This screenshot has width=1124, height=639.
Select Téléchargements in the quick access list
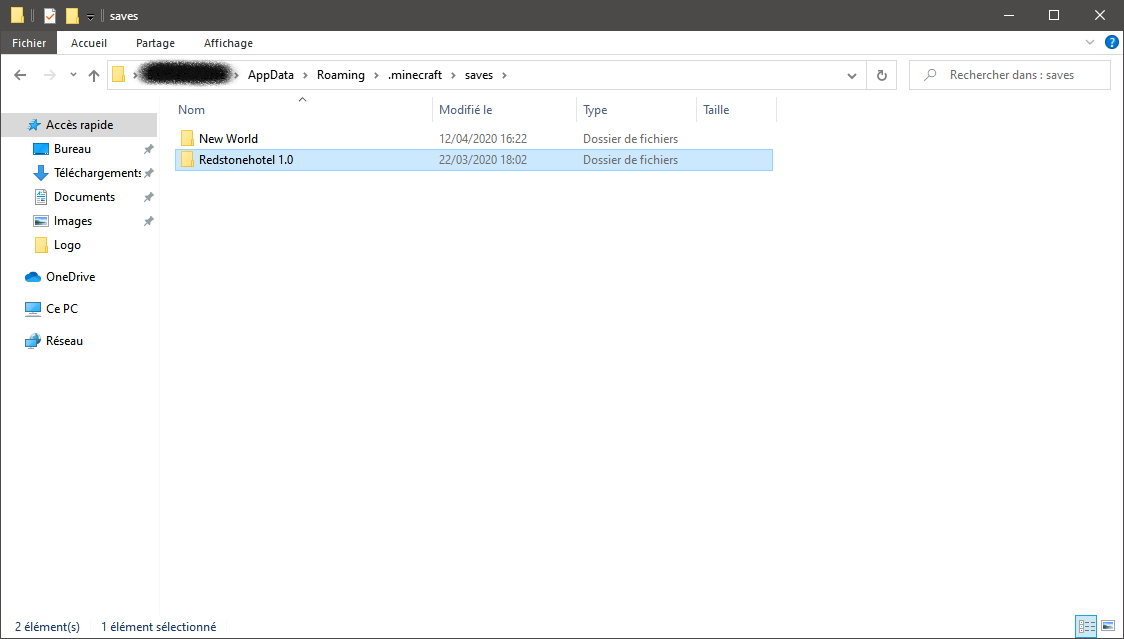[x=90, y=172]
